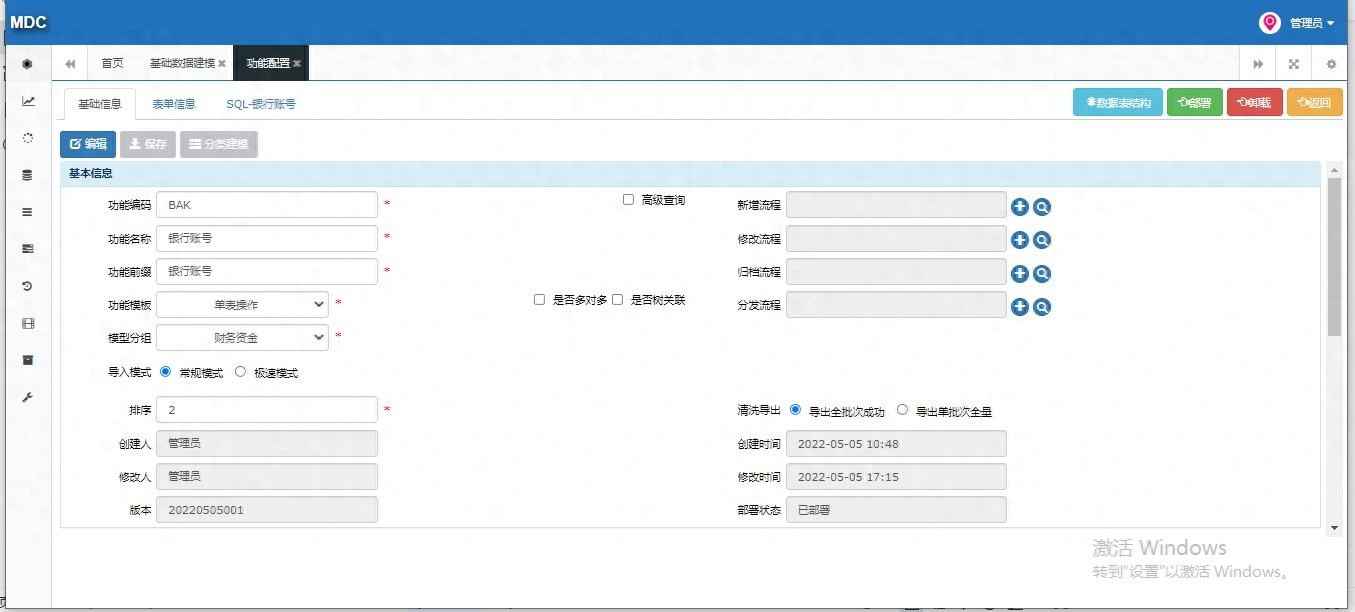1355x612 pixels.
Task: Click the blue 编辑 button
Action: coord(88,144)
